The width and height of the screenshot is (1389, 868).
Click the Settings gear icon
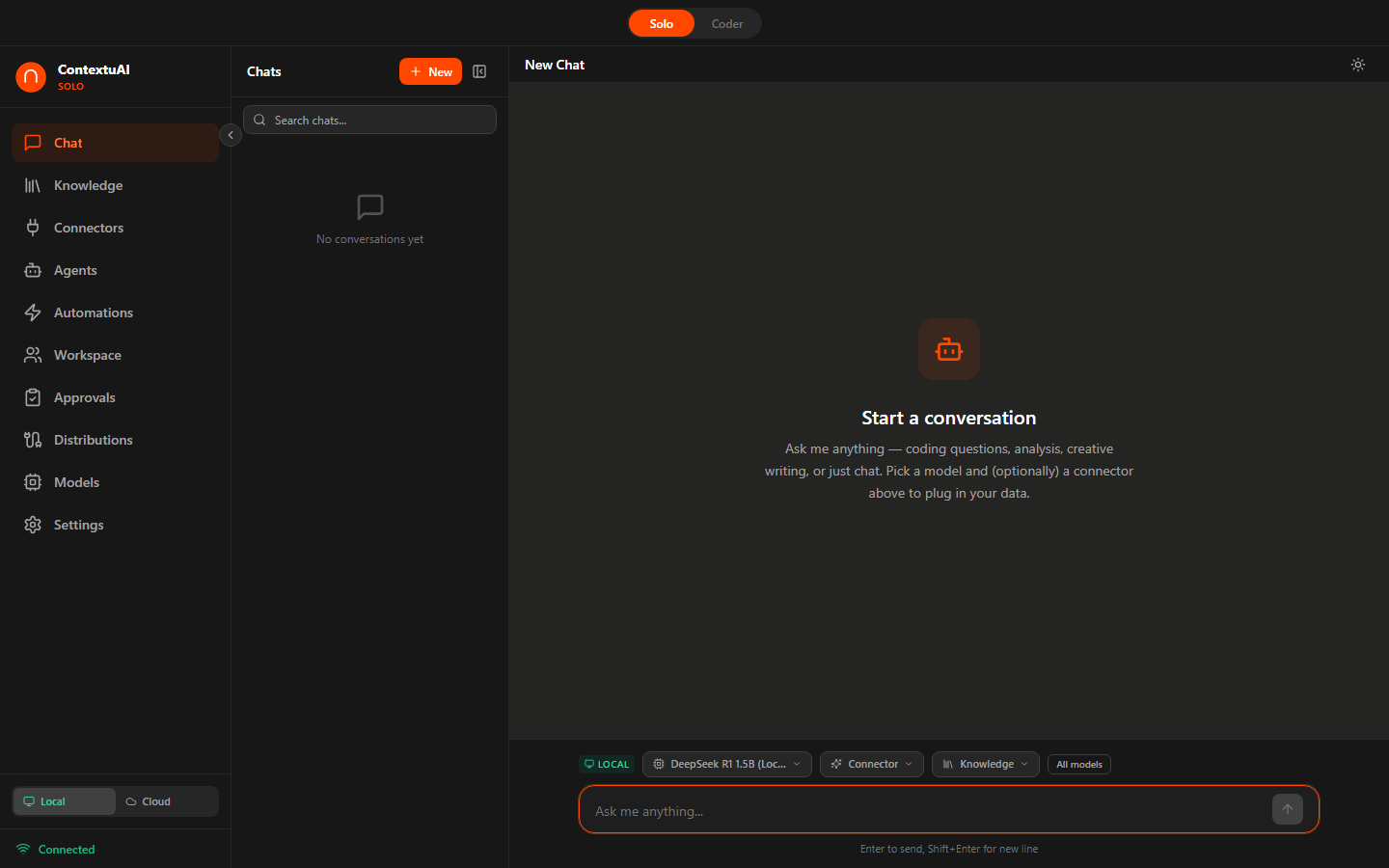click(x=33, y=525)
